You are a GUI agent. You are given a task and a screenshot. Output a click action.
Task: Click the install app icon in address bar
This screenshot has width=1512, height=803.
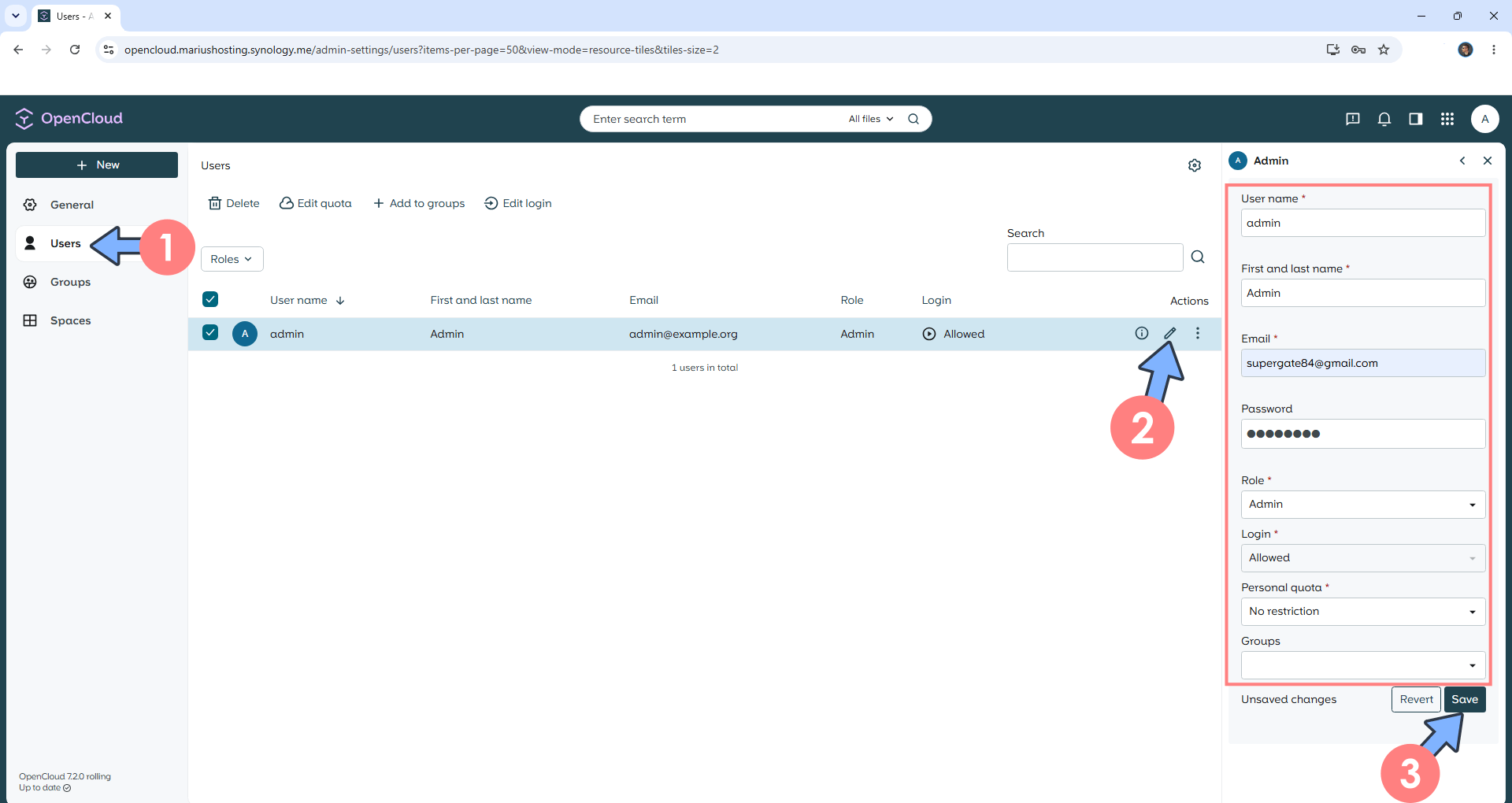pyautogui.click(x=1333, y=50)
